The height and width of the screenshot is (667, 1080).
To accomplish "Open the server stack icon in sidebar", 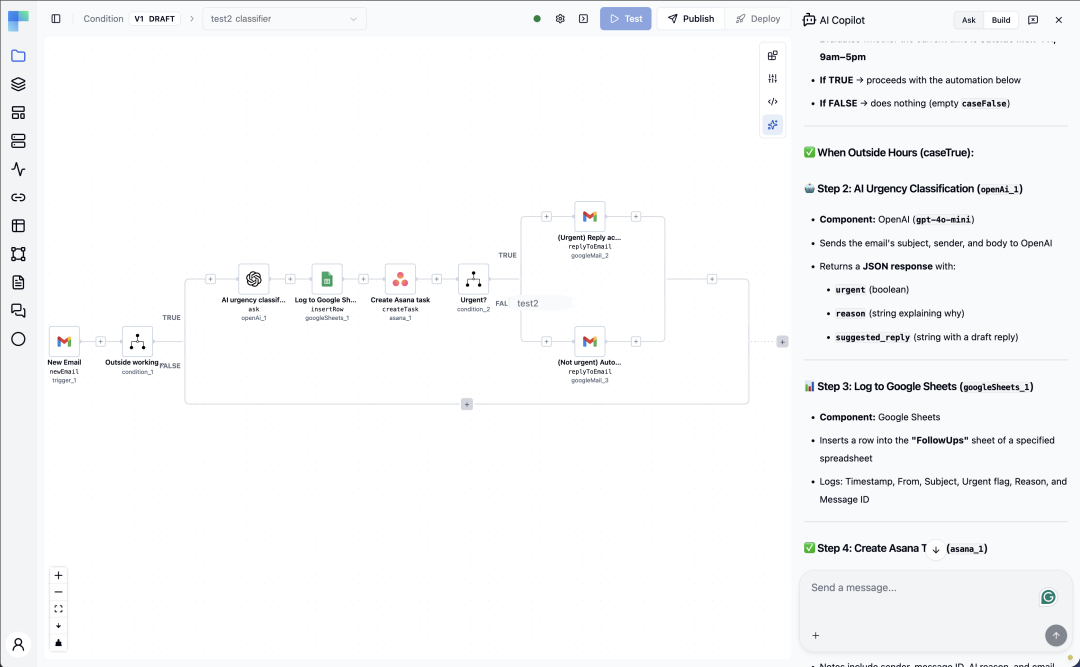I will (19, 141).
